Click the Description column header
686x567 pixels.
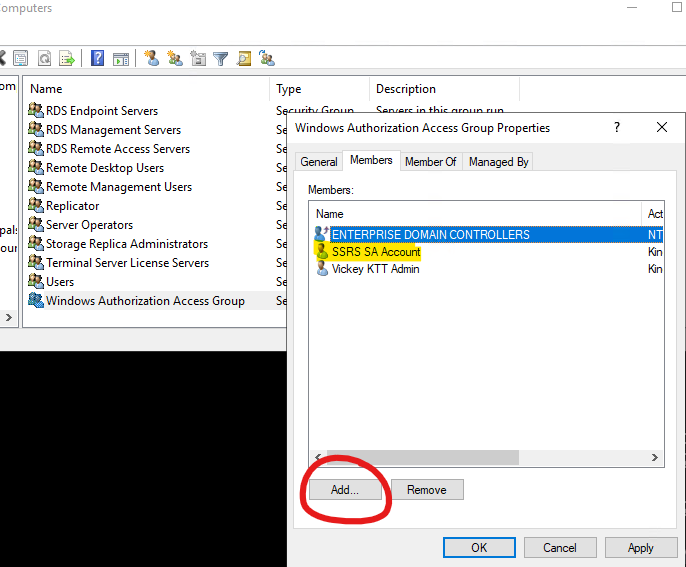(444, 89)
